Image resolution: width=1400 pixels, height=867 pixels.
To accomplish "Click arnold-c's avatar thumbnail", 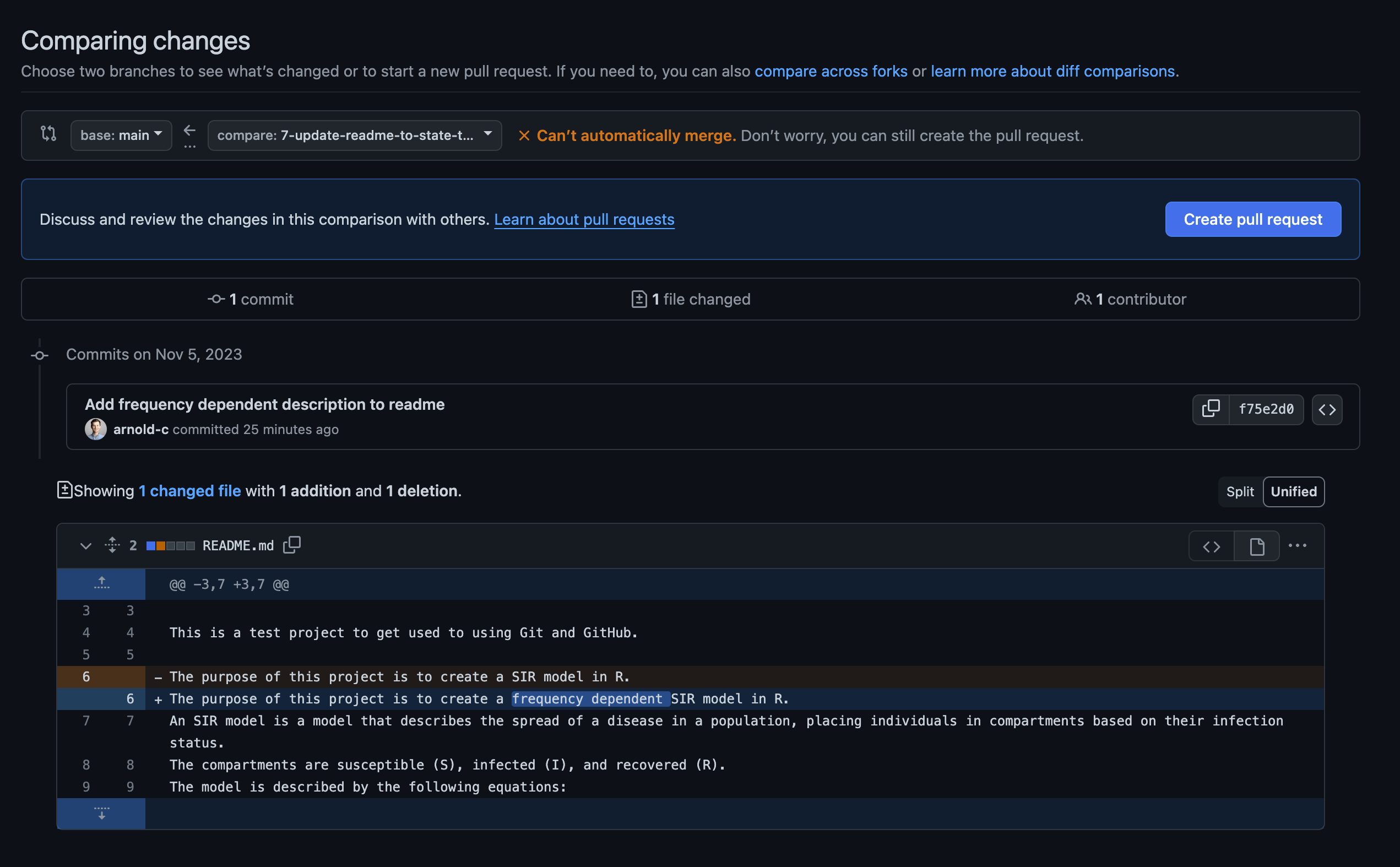I will (96, 429).
